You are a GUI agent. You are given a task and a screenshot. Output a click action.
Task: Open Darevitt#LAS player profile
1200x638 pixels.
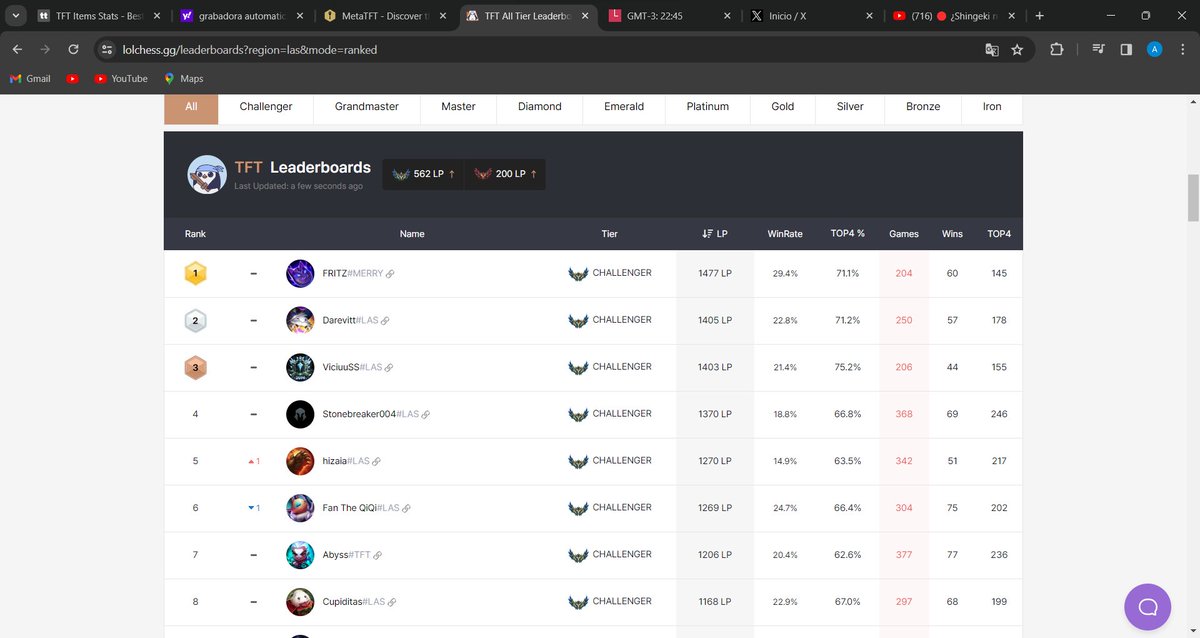click(352, 320)
